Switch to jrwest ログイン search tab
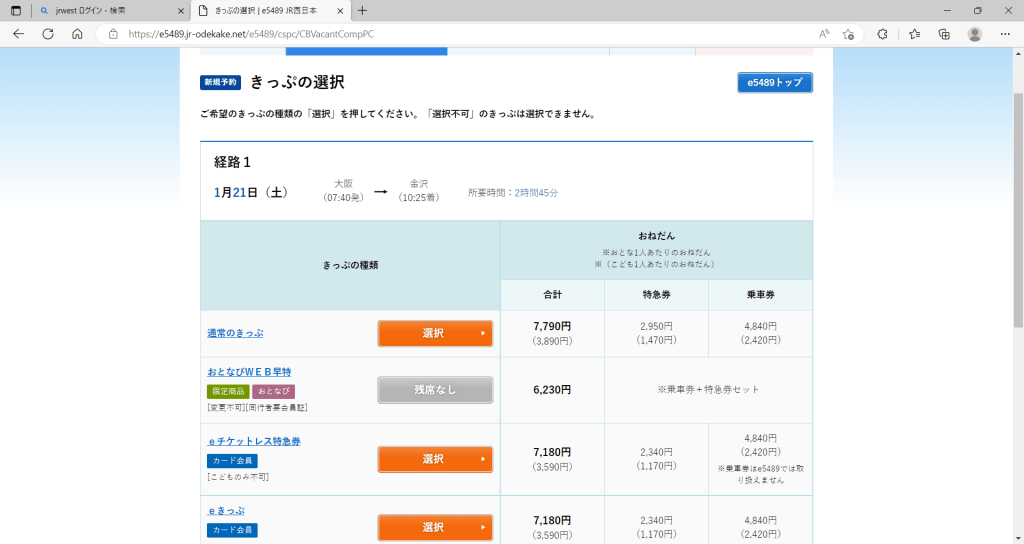The height and width of the screenshot is (544, 1024). click(105, 10)
